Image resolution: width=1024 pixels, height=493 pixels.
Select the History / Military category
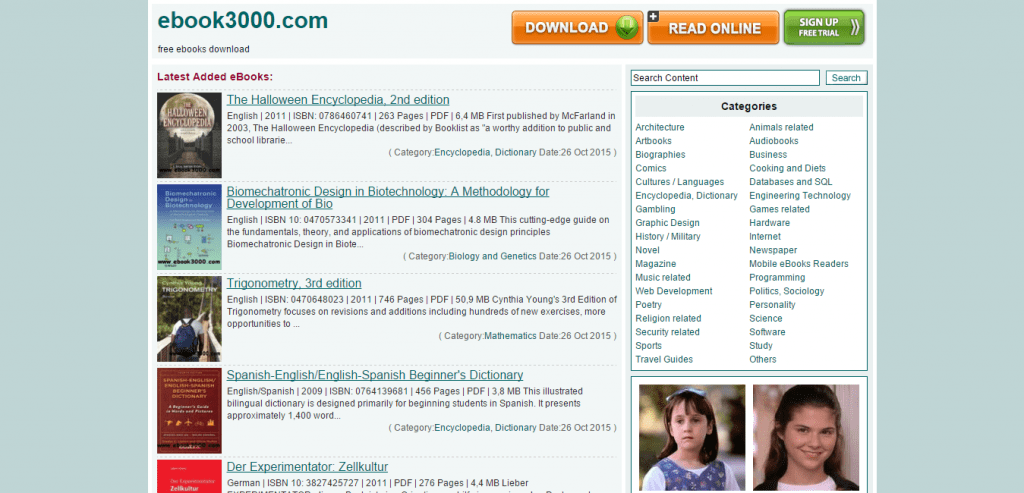coord(667,236)
